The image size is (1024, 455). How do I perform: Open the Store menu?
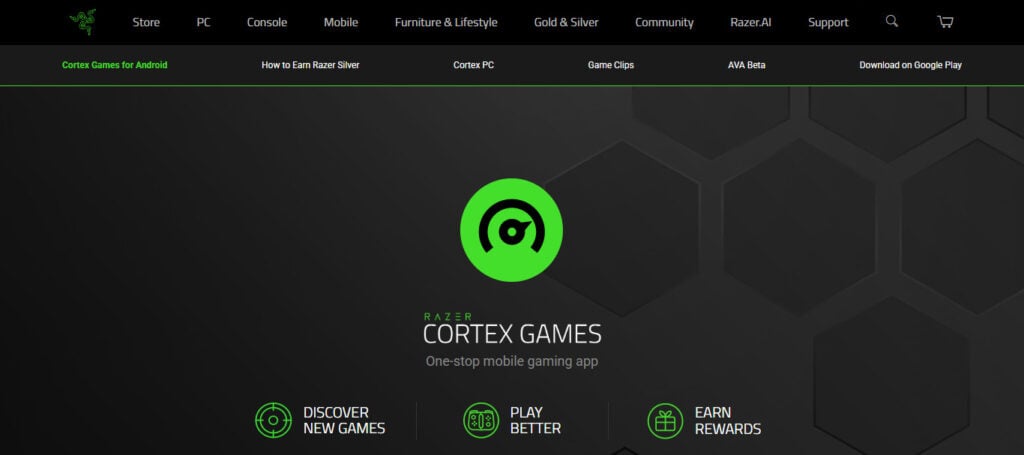pyautogui.click(x=146, y=22)
